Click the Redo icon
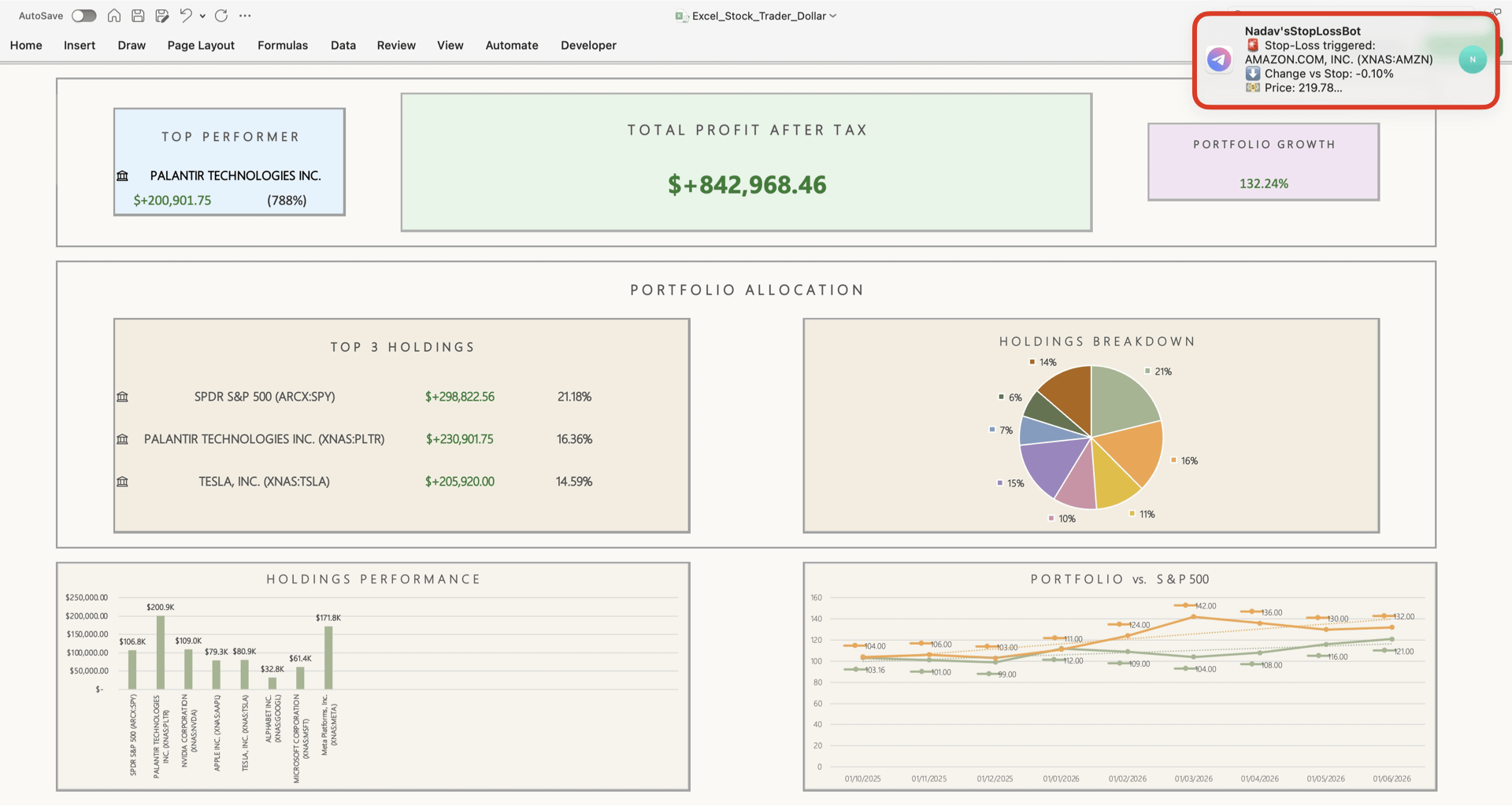Image resolution: width=1512 pixels, height=806 pixels. 221,16
